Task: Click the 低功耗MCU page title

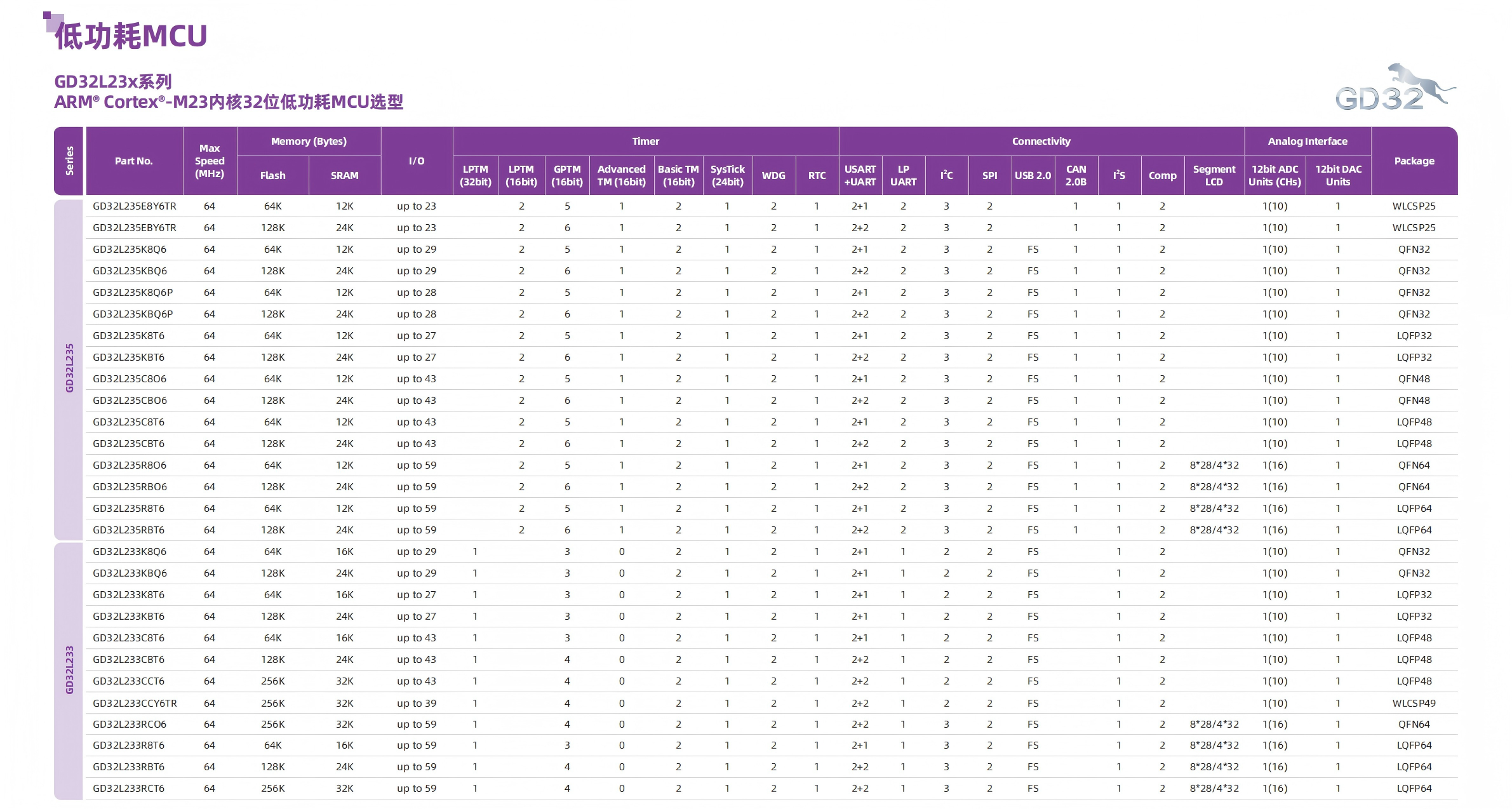Action: point(131,36)
